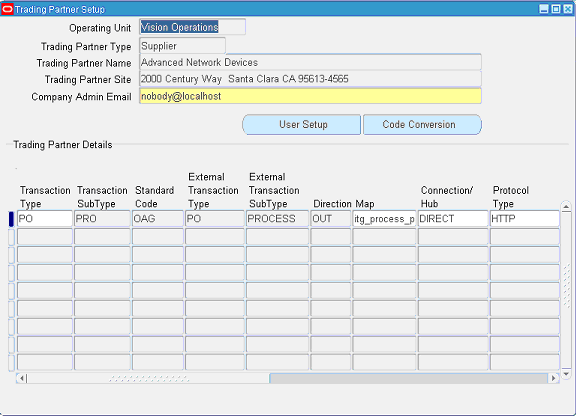Select the Transaction Type PO cell
Screen dimensions: 576x416
coord(44,219)
